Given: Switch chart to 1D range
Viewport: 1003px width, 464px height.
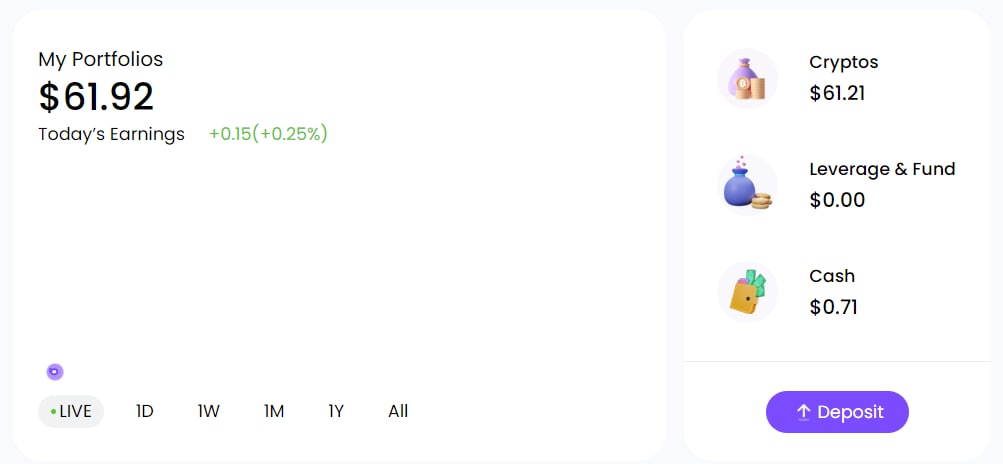Looking at the screenshot, I should point(145,411).
